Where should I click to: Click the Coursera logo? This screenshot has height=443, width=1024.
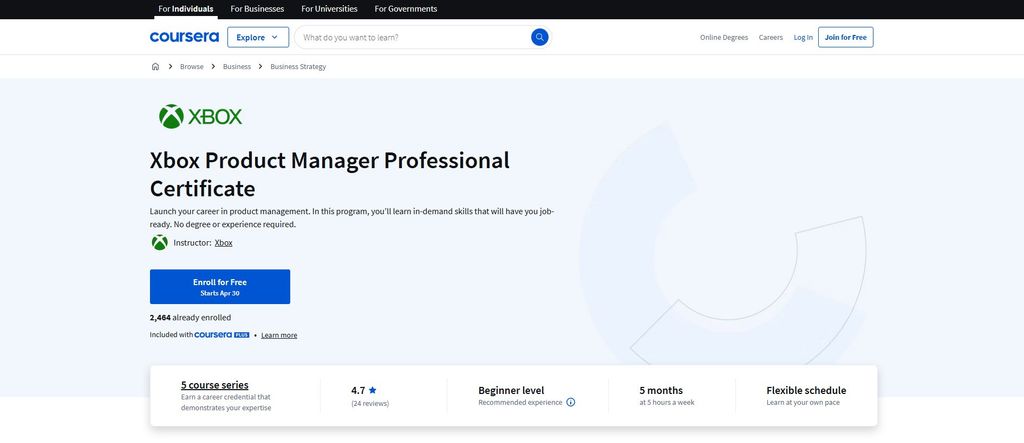[x=184, y=37]
